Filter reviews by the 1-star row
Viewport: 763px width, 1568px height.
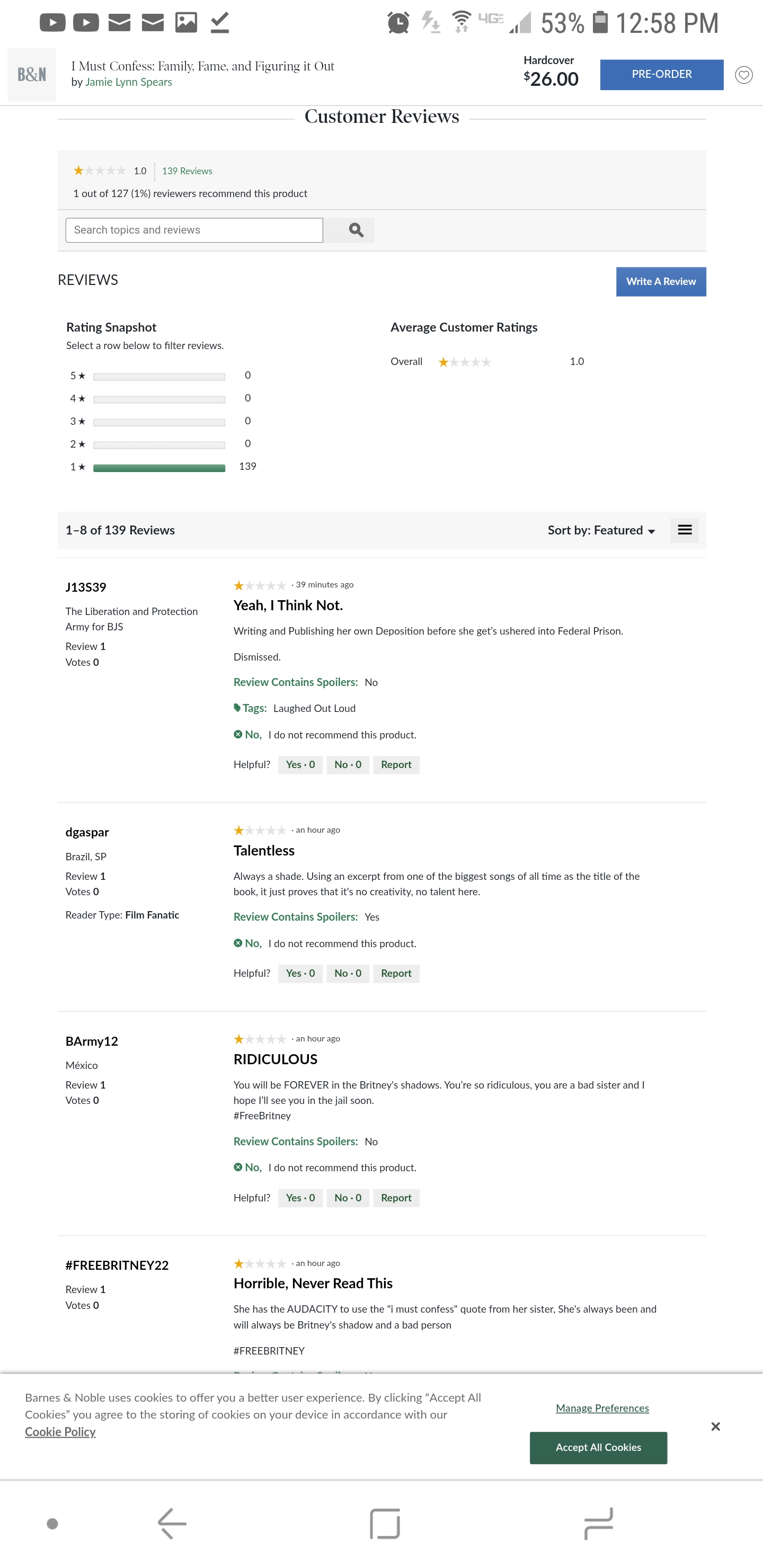coord(163,467)
